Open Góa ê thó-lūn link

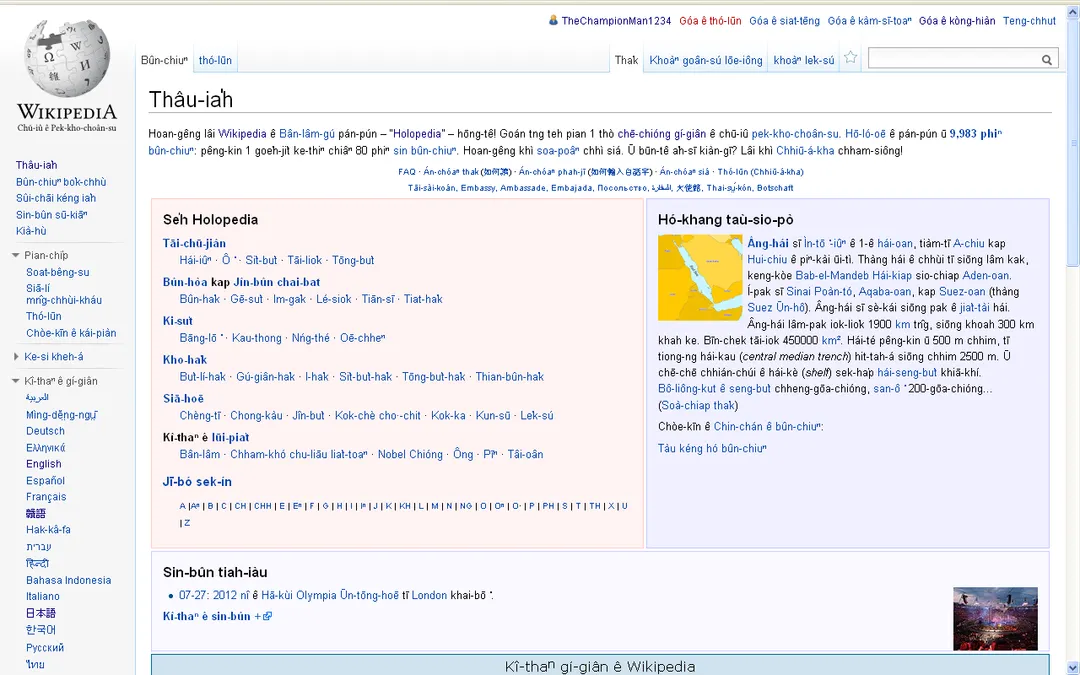pyautogui.click(x=710, y=21)
